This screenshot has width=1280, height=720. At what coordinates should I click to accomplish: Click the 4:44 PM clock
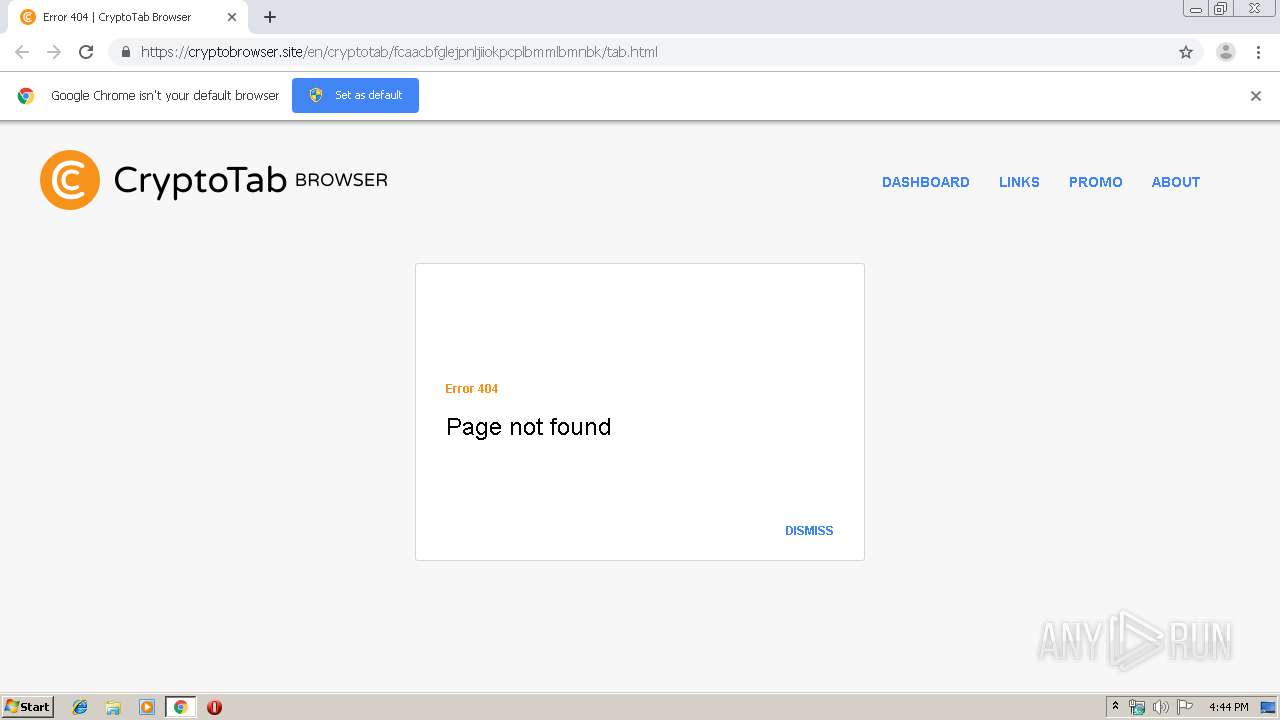coord(1228,707)
